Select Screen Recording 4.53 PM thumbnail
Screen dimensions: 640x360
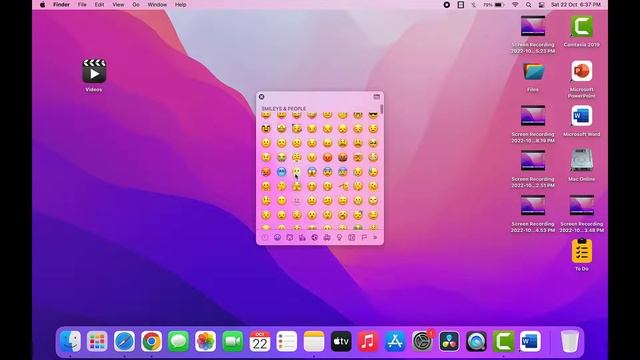click(x=533, y=205)
